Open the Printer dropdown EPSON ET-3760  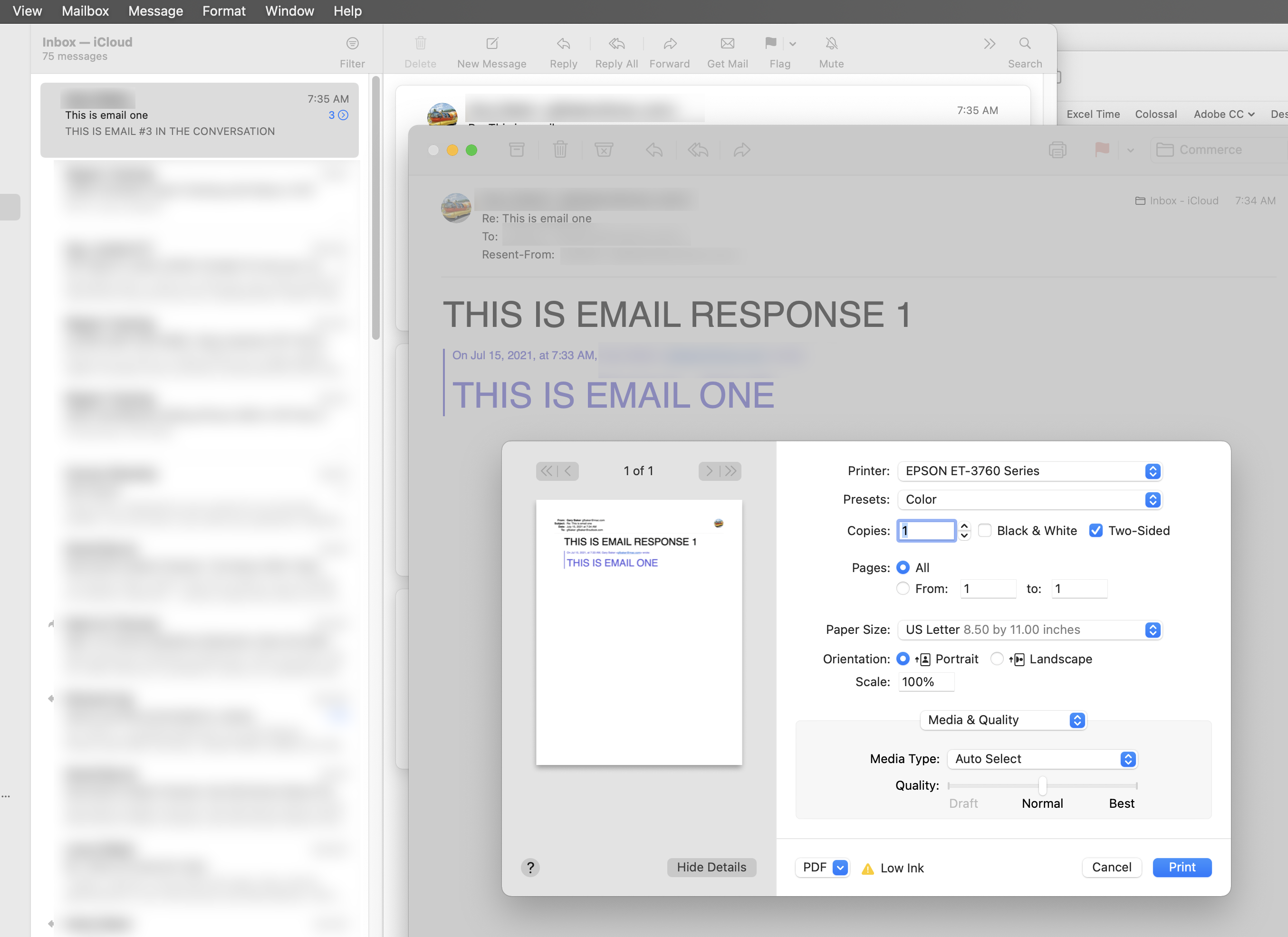point(1029,471)
